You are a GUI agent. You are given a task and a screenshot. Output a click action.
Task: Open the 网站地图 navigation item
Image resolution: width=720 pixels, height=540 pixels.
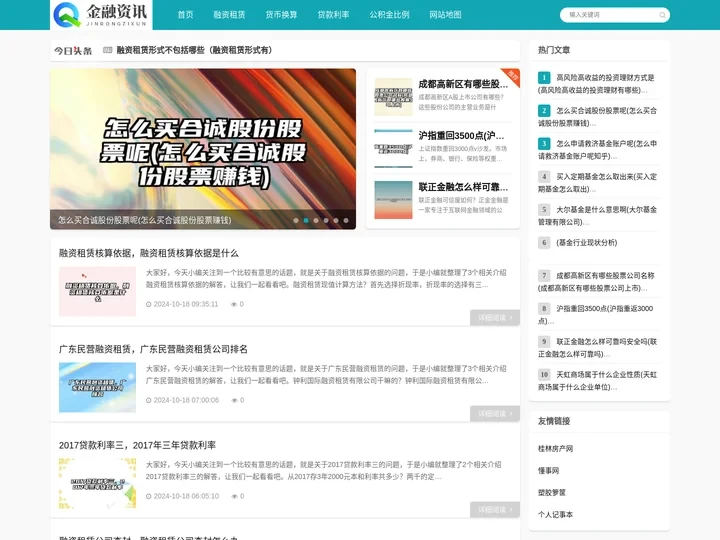445,15
